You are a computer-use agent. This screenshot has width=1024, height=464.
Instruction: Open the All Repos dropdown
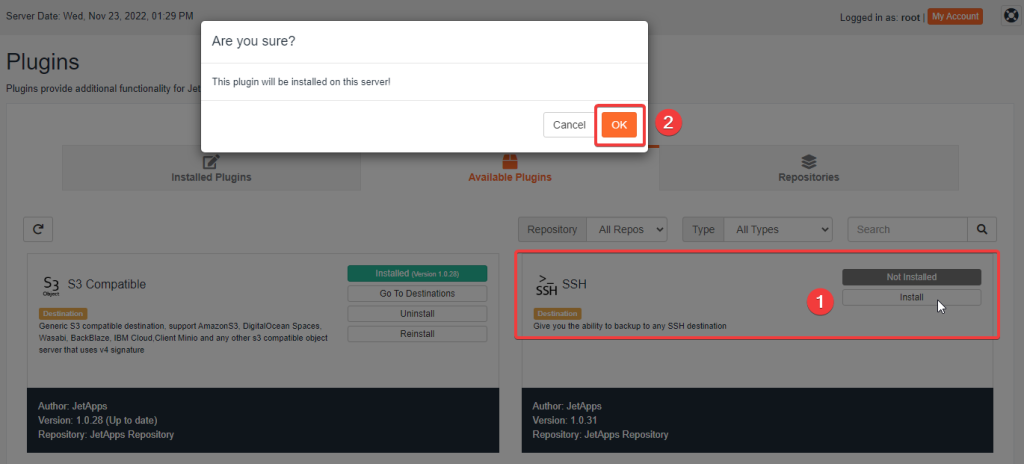[627, 229]
